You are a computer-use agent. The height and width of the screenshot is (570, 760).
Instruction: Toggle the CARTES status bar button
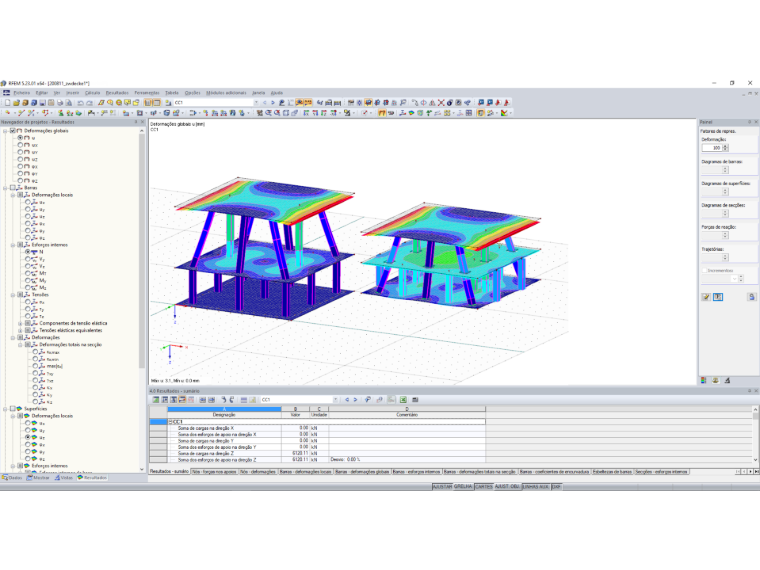[483, 487]
